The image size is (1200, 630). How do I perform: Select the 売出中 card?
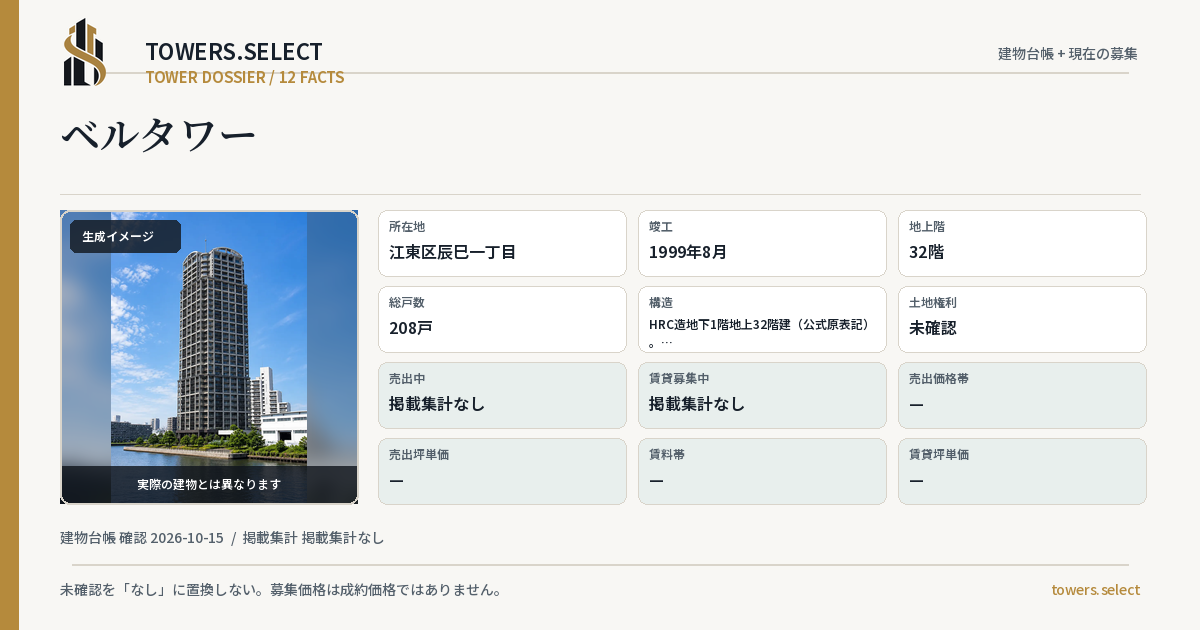(x=502, y=395)
